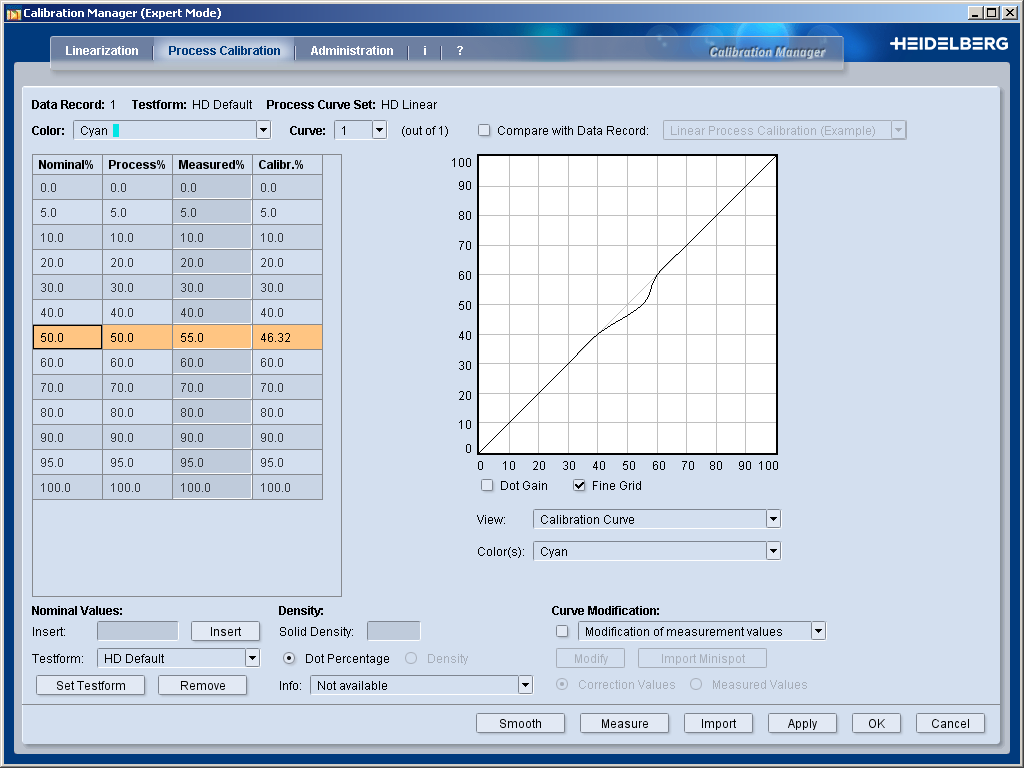Open the Testform HD Default dropdown

coord(252,658)
